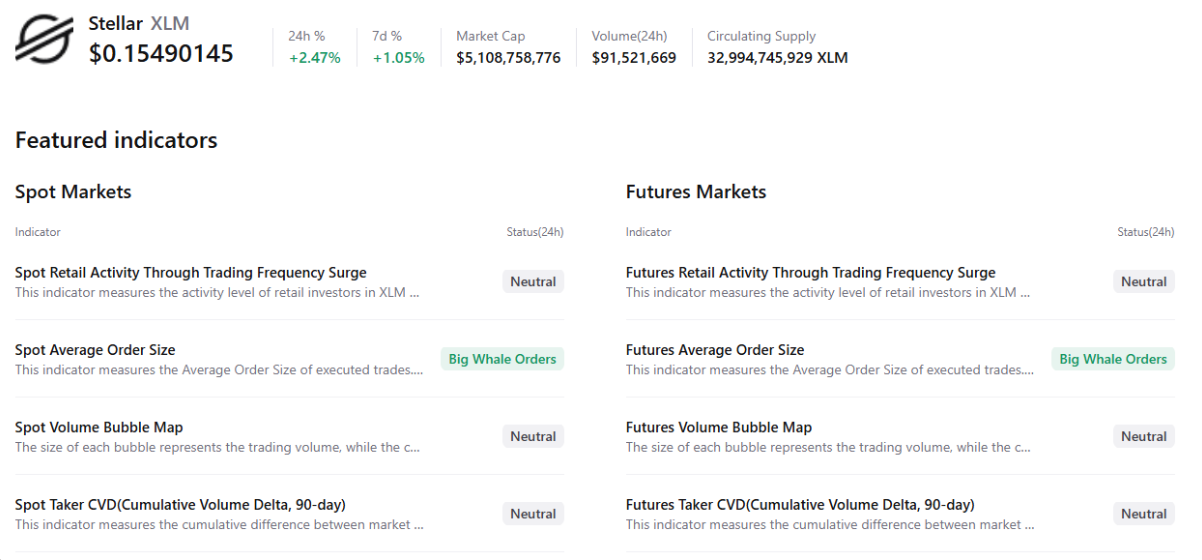This screenshot has height=560, width=1202.
Task: Click Neutral status next to Spot Taker CVD
Action: [x=533, y=514]
